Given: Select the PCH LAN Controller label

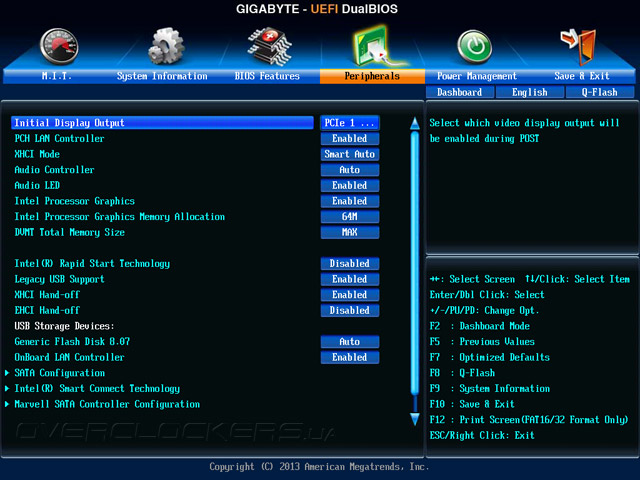Looking at the screenshot, I should point(59,138).
